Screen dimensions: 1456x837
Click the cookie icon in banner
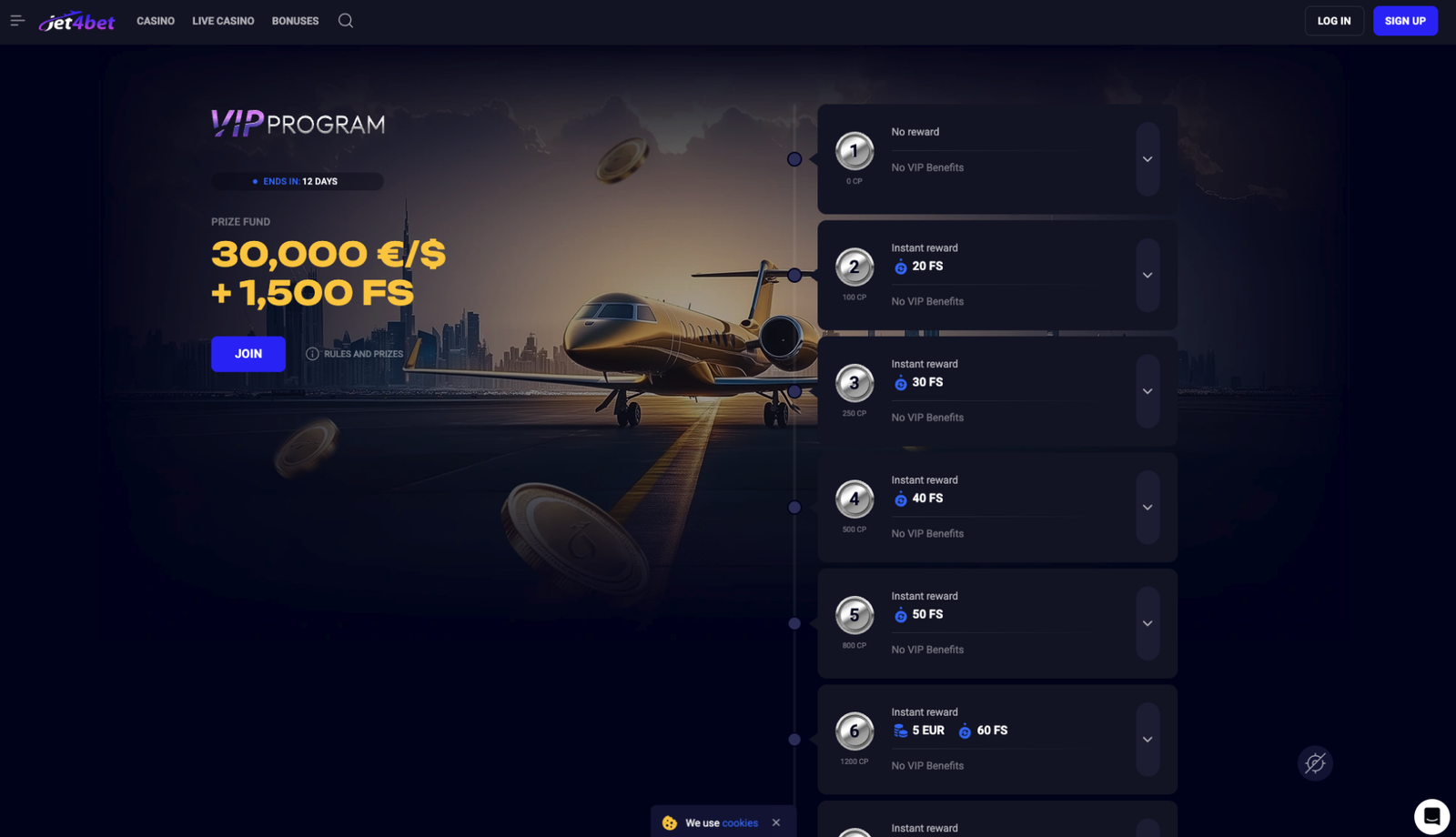(670, 822)
